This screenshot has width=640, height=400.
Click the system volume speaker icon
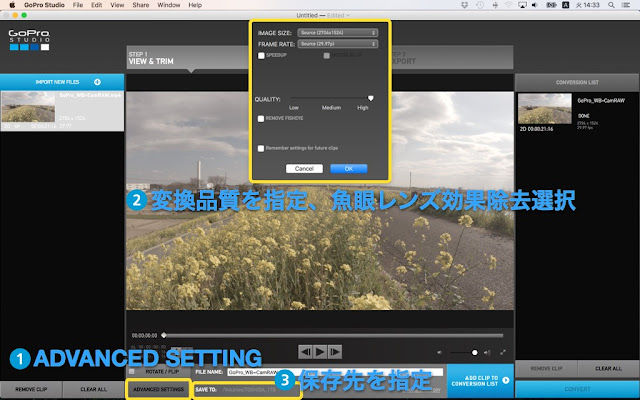tap(535, 5)
